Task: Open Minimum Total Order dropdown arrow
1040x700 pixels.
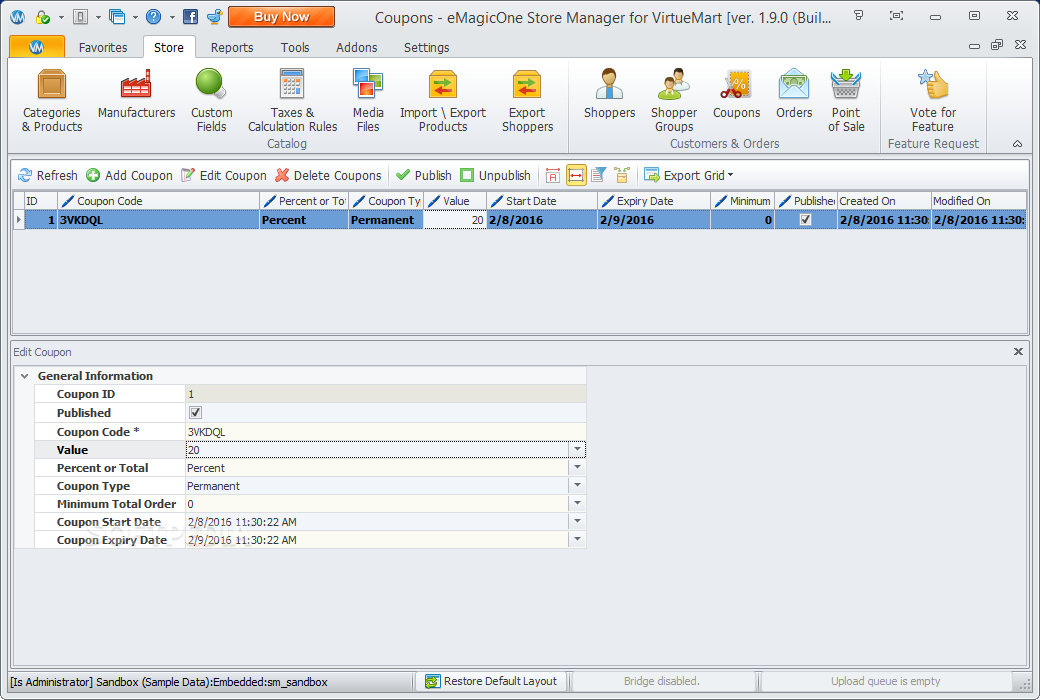Action: 577,504
